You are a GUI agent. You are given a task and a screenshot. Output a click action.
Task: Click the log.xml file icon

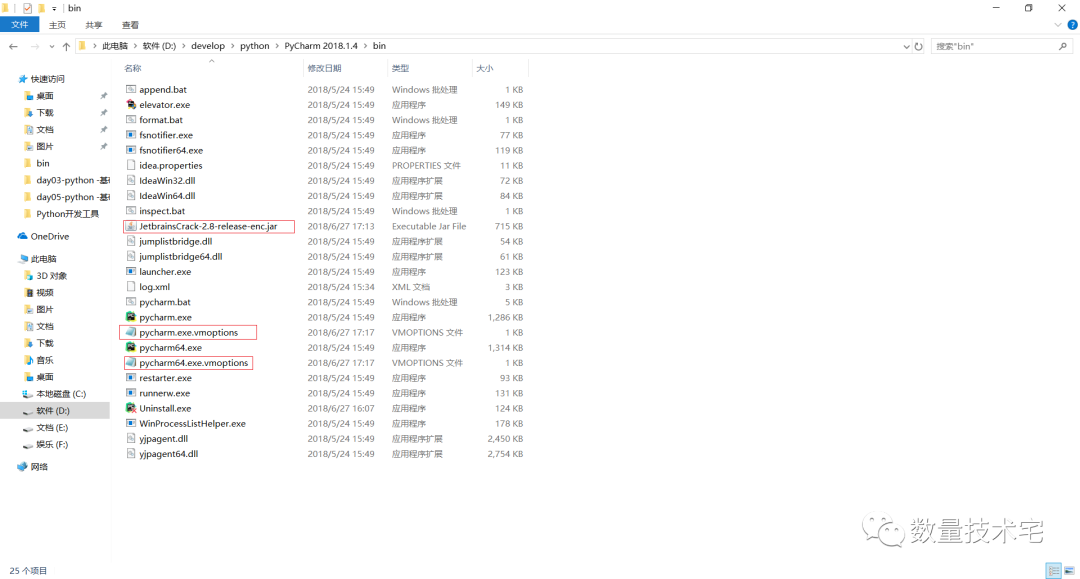point(131,286)
